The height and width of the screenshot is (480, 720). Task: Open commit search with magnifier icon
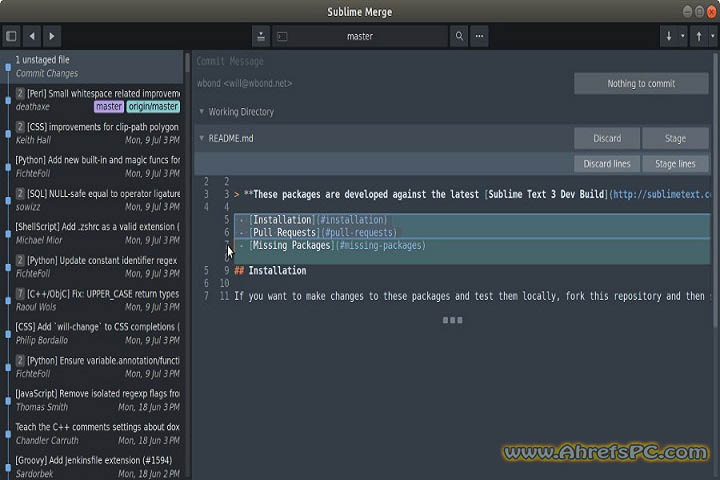tap(459, 36)
